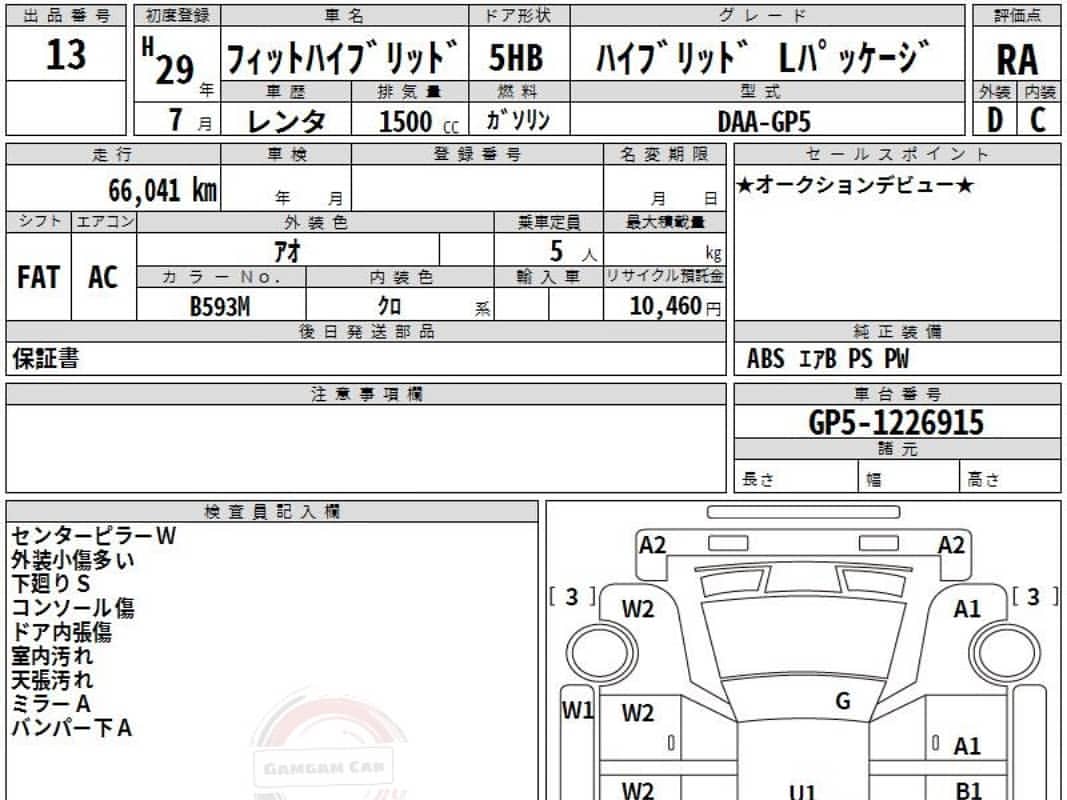Click the 検査員記入欄 header
This screenshot has height=800, width=1067.
pos(272,512)
